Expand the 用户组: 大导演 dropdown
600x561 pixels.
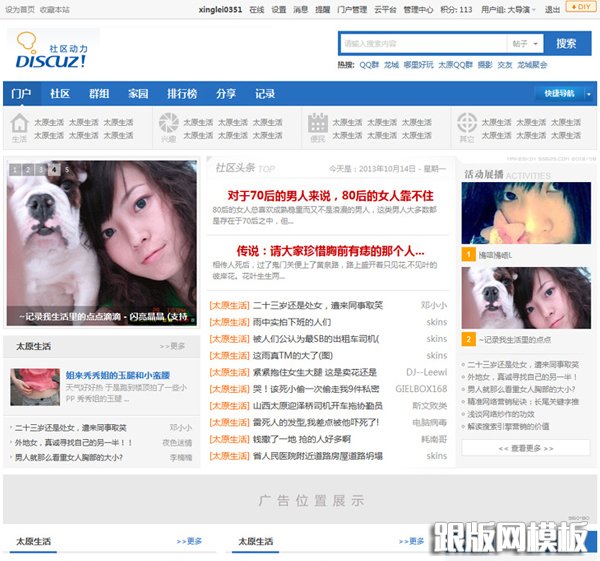coord(509,10)
